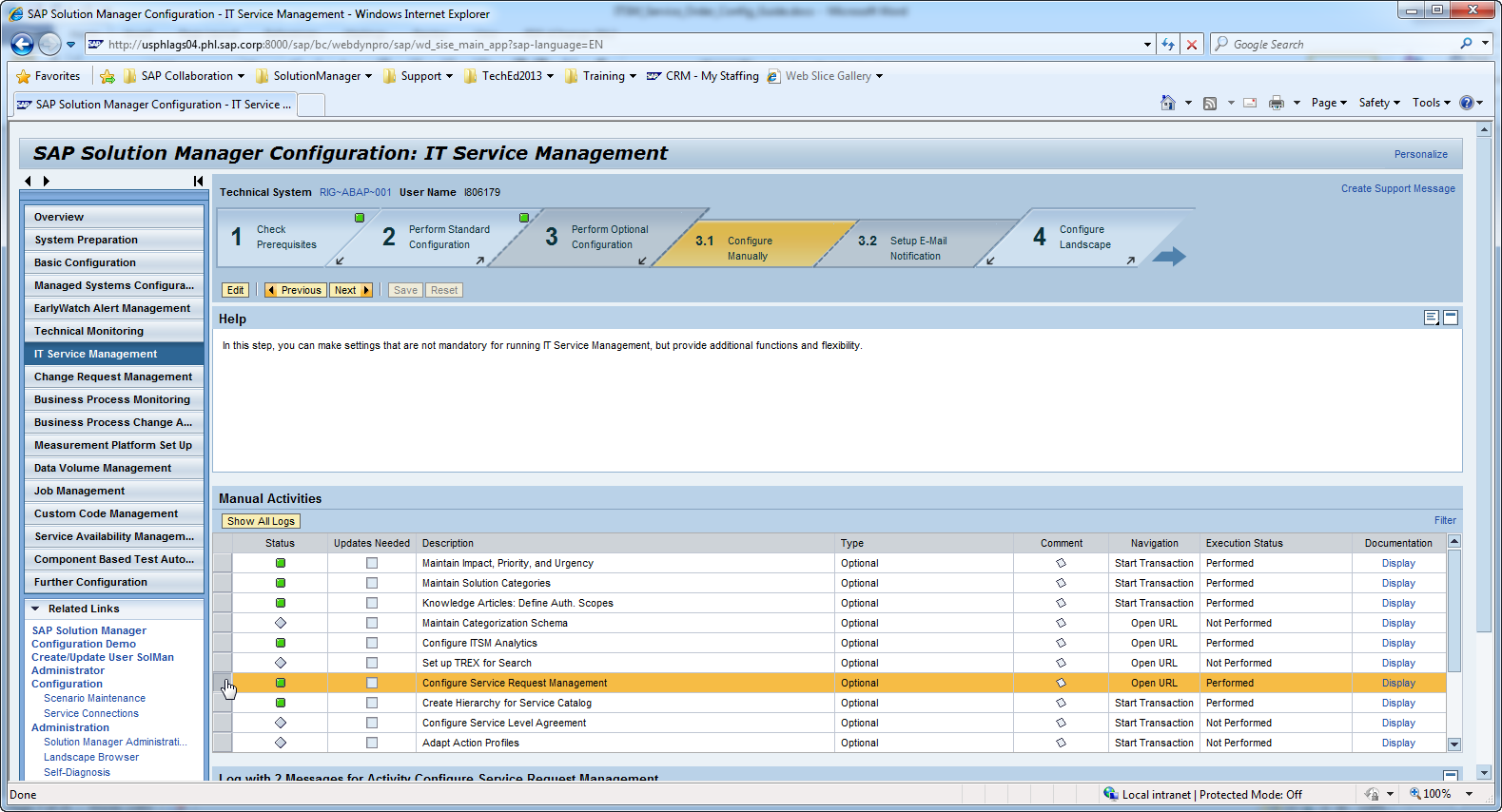Open the Safety menu
The height and width of the screenshot is (812, 1502).
click(1379, 103)
